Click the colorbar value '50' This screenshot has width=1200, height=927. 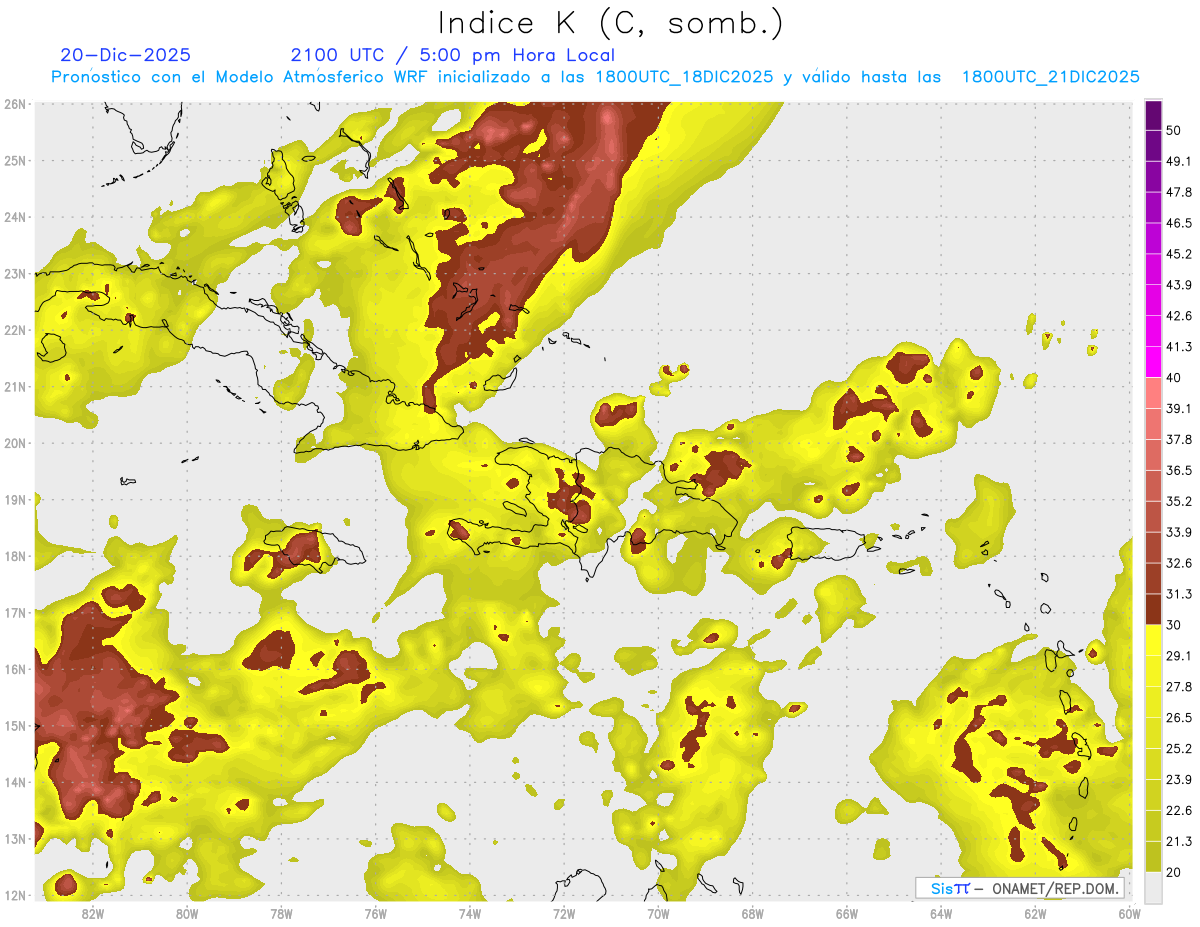pyautogui.click(x=1174, y=130)
